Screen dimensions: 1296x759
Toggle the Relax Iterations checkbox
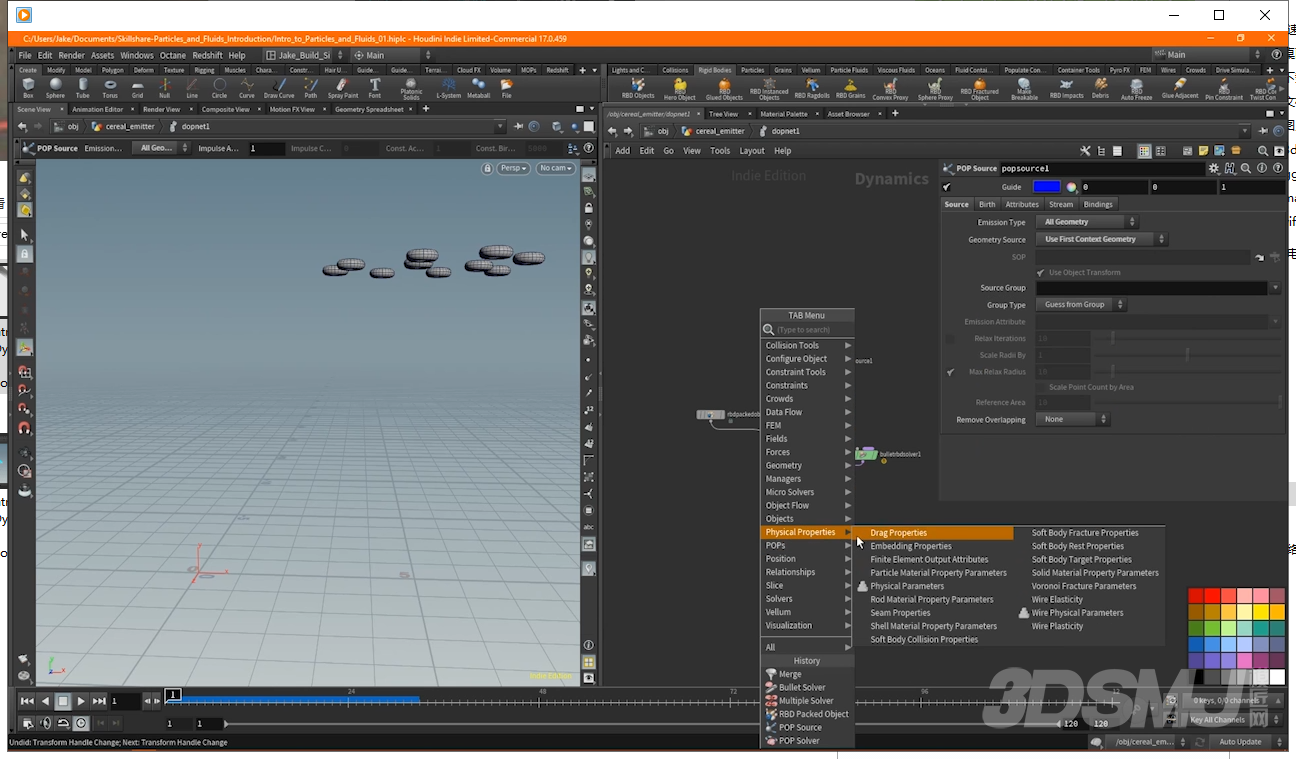pyautogui.click(x=949, y=339)
